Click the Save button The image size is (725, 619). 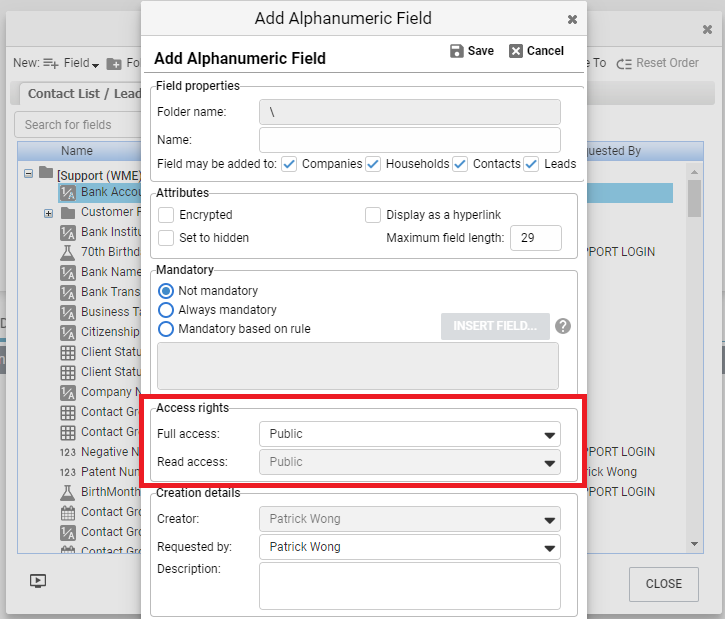tap(472, 51)
